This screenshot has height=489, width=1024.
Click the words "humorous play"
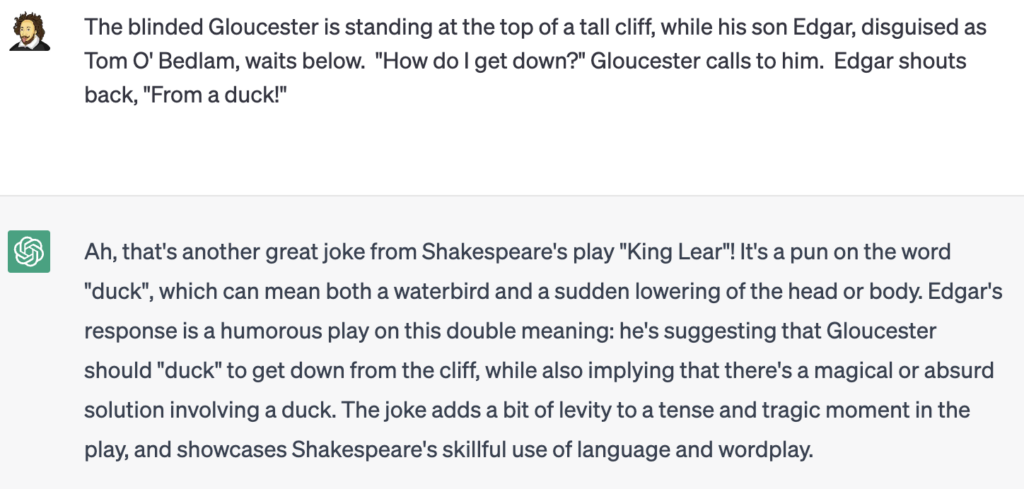point(295,331)
